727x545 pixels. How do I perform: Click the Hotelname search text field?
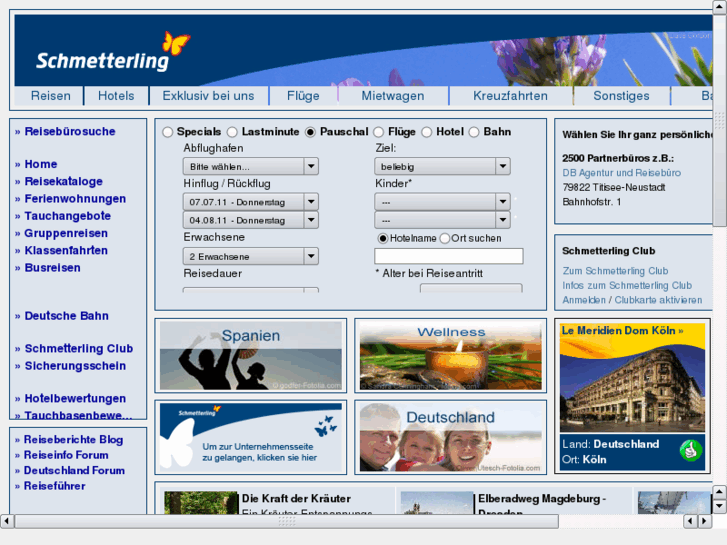click(449, 256)
